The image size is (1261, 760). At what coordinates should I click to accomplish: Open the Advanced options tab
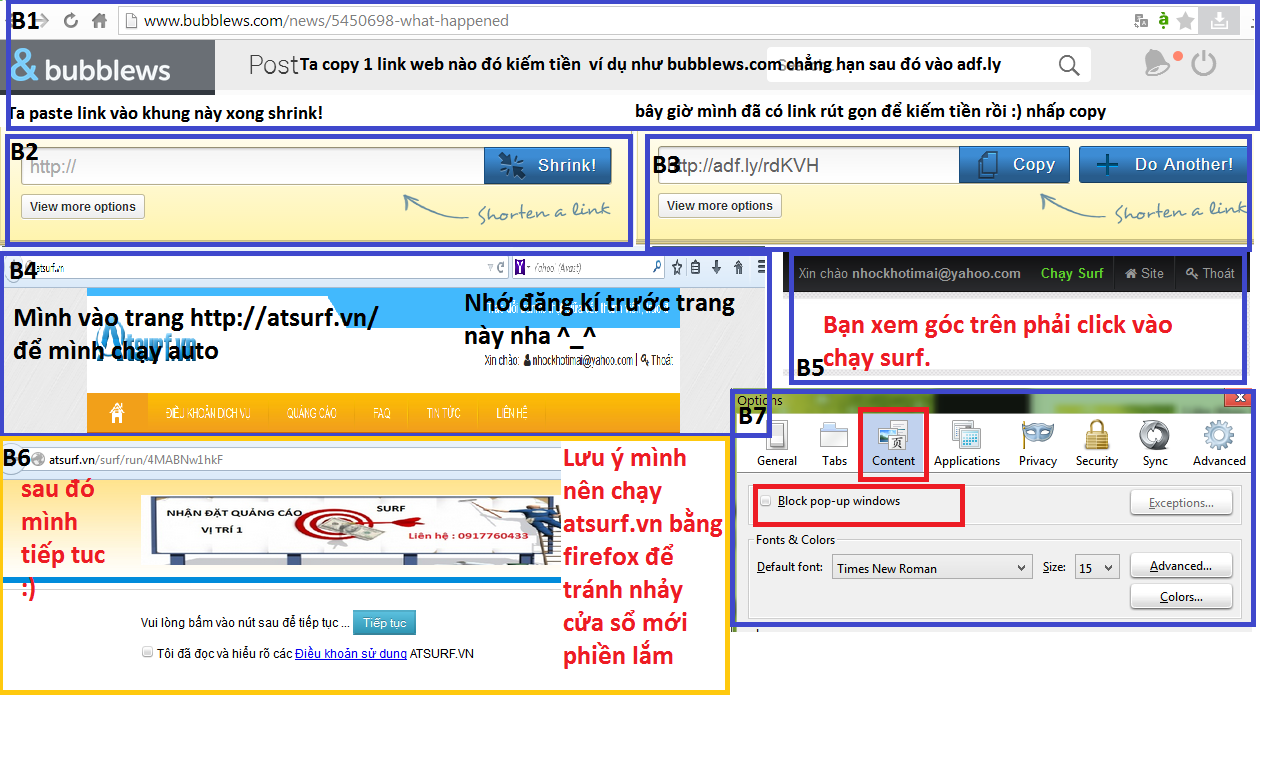tap(1219, 443)
